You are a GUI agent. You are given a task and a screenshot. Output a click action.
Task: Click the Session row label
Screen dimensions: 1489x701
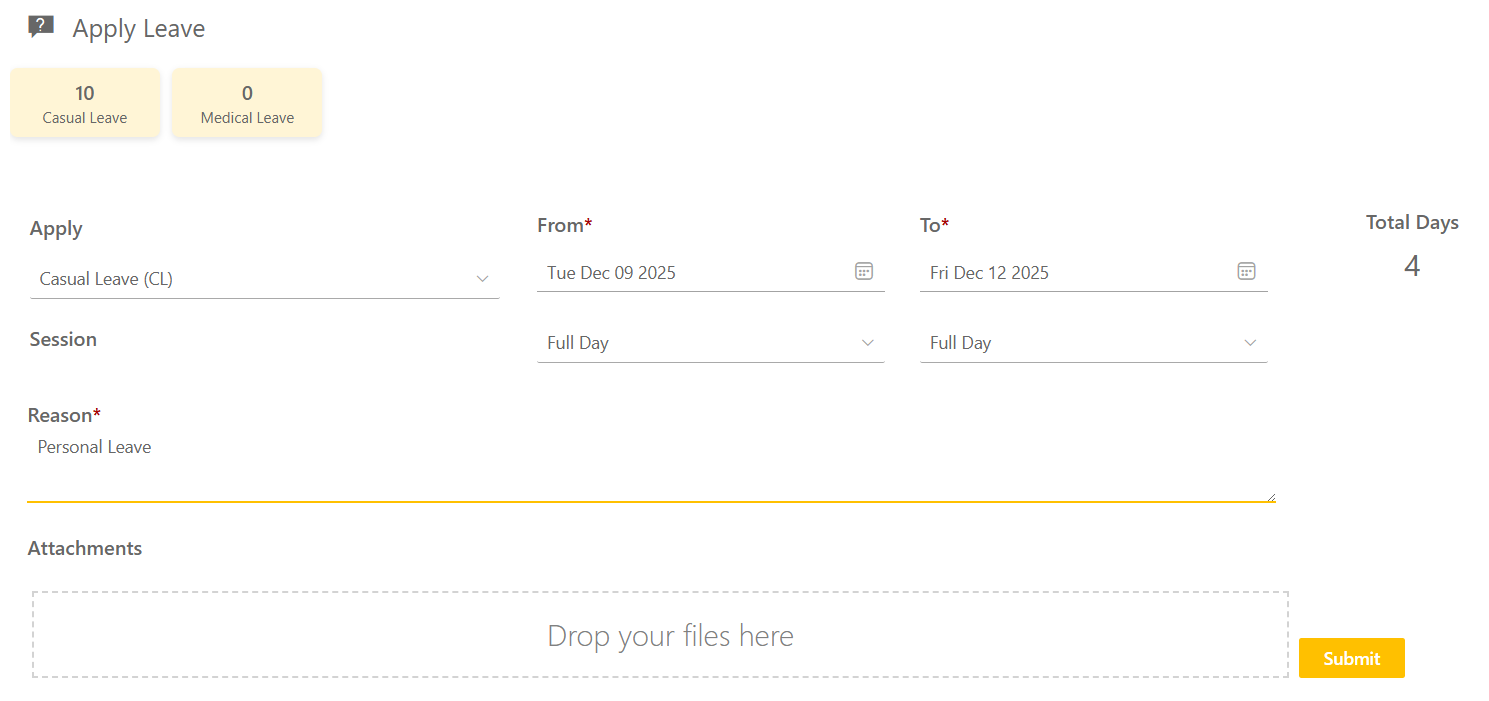(x=63, y=339)
